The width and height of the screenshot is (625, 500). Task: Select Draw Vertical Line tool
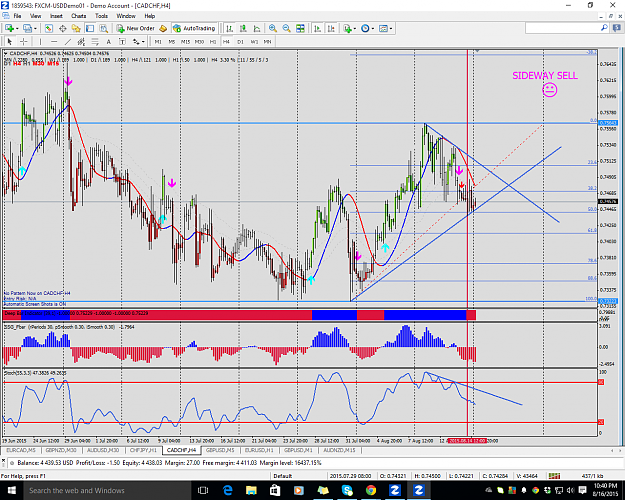(x=40, y=41)
